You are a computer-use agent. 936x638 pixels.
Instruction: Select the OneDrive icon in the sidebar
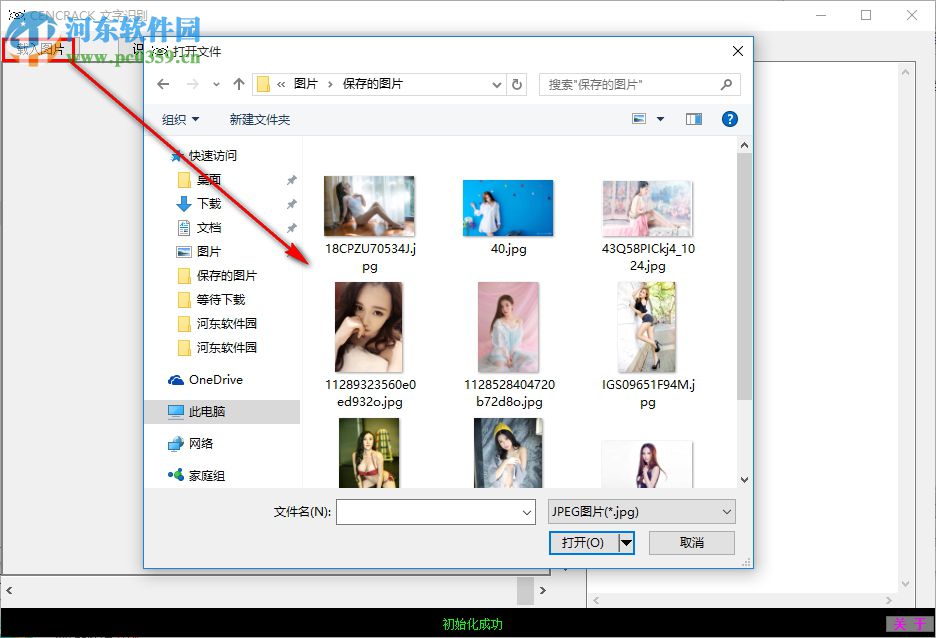[x=176, y=380]
